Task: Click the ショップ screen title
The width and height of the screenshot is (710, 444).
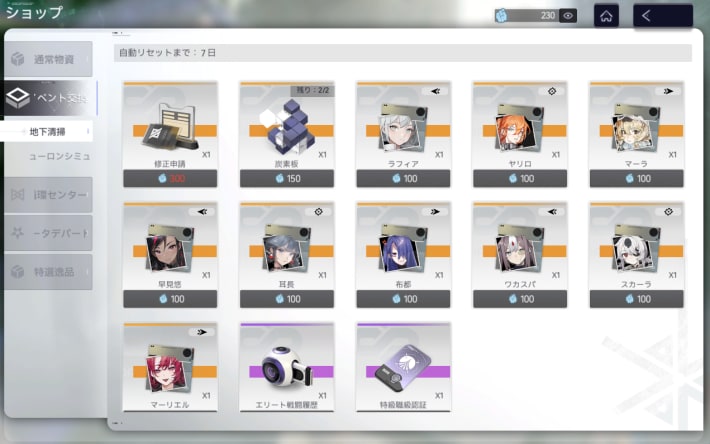Action: point(34,12)
